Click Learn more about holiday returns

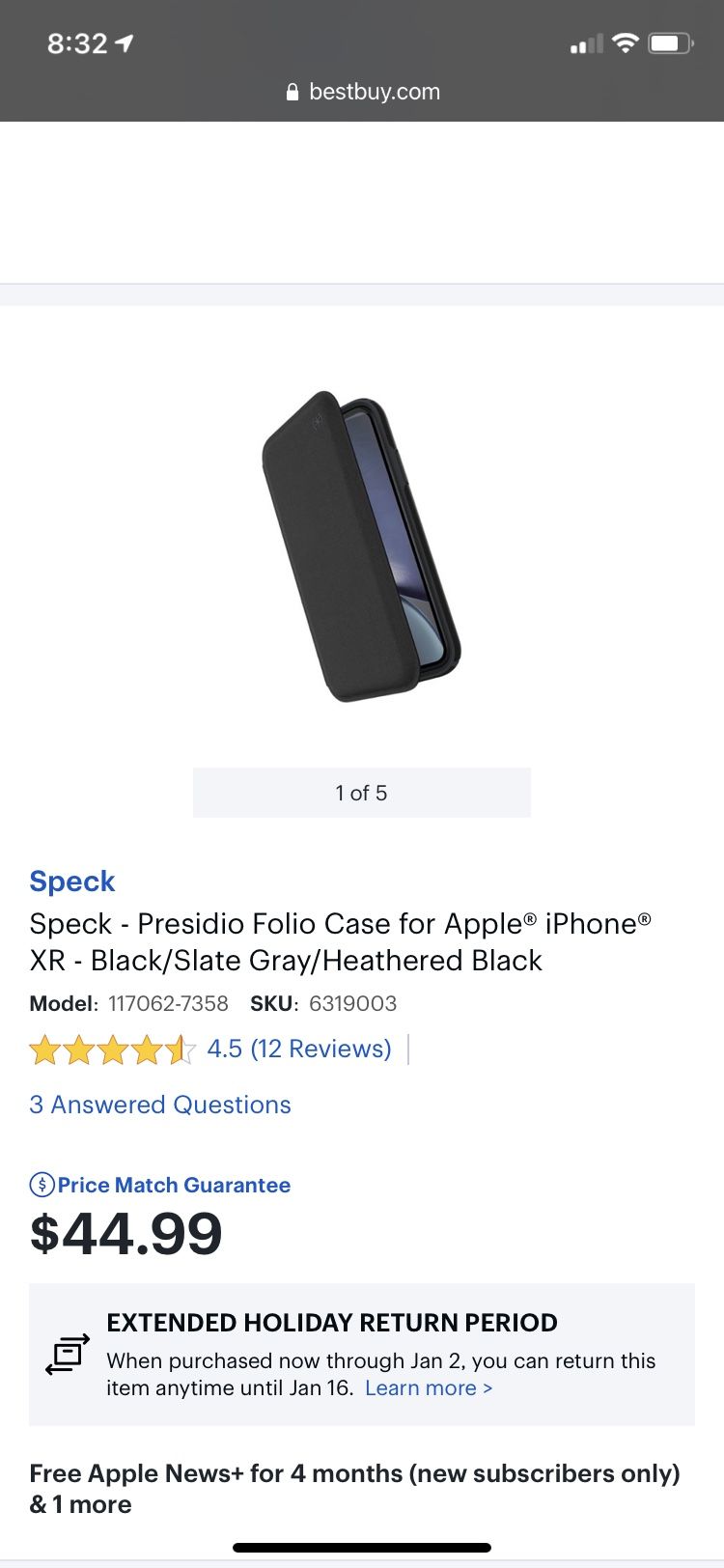[429, 1387]
